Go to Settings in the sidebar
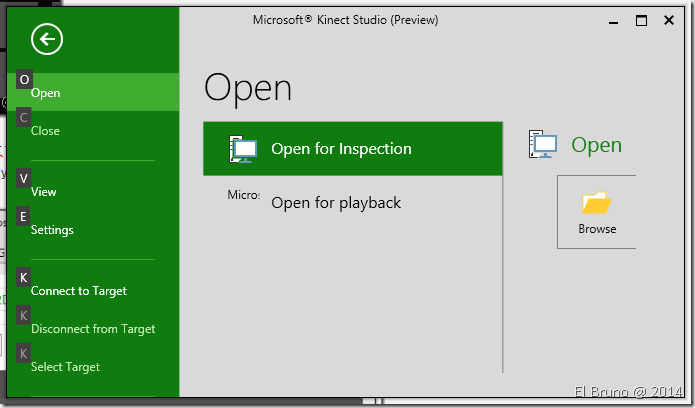The width and height of the screenshot is (695, 408). tap(52, 230)
